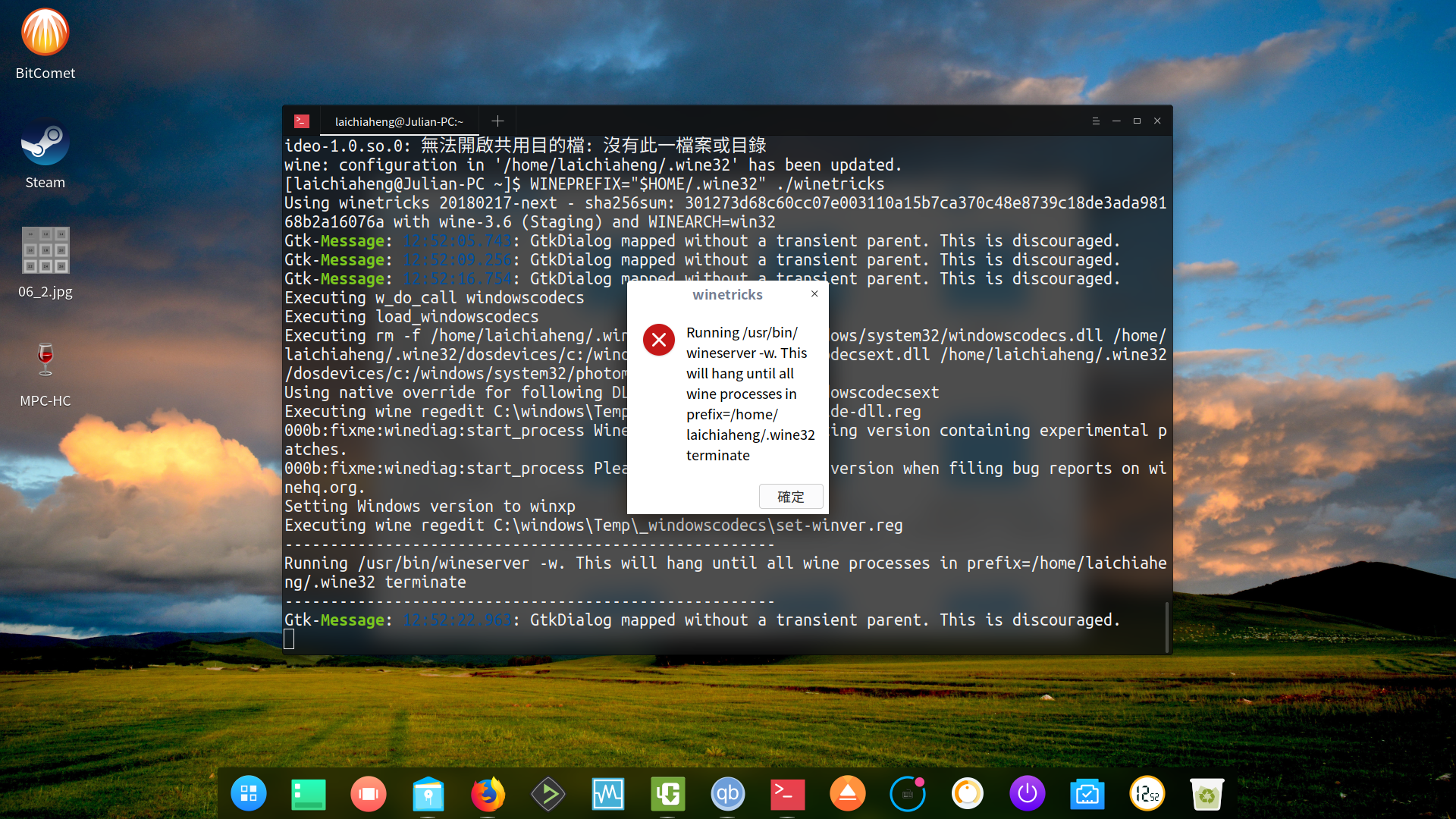Screen dimensions: 1456x819
Task: Click the purple power button dock icon
Action: [1028, 794]
